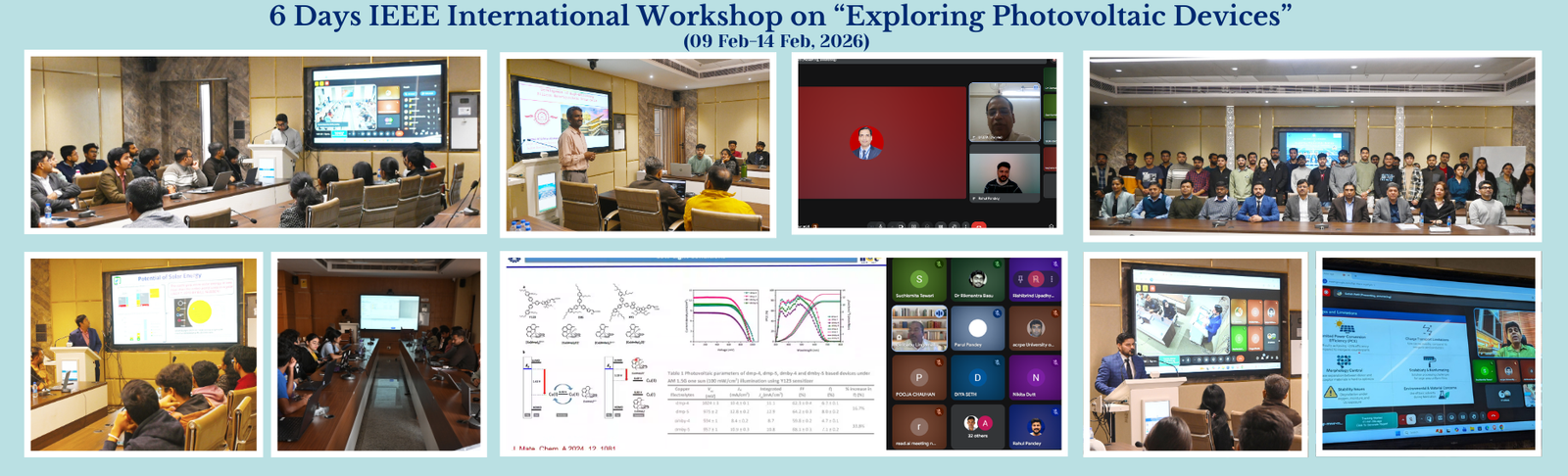Select the "Suchismita Tewari" participant tile

919,280
